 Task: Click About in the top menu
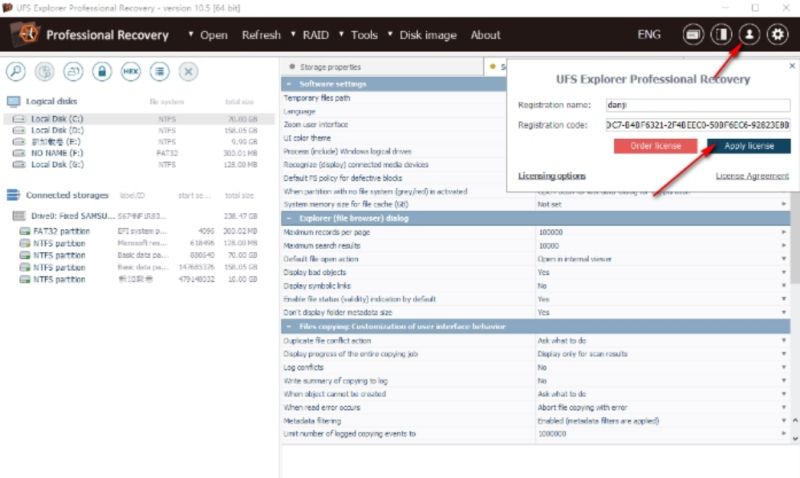tap(486, 35)
